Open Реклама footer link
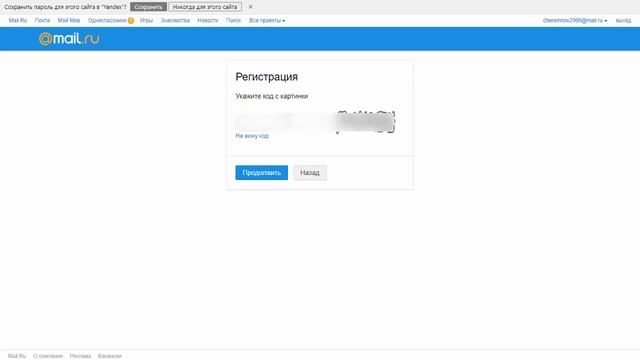640x360 pixels. tap(80, 356)
